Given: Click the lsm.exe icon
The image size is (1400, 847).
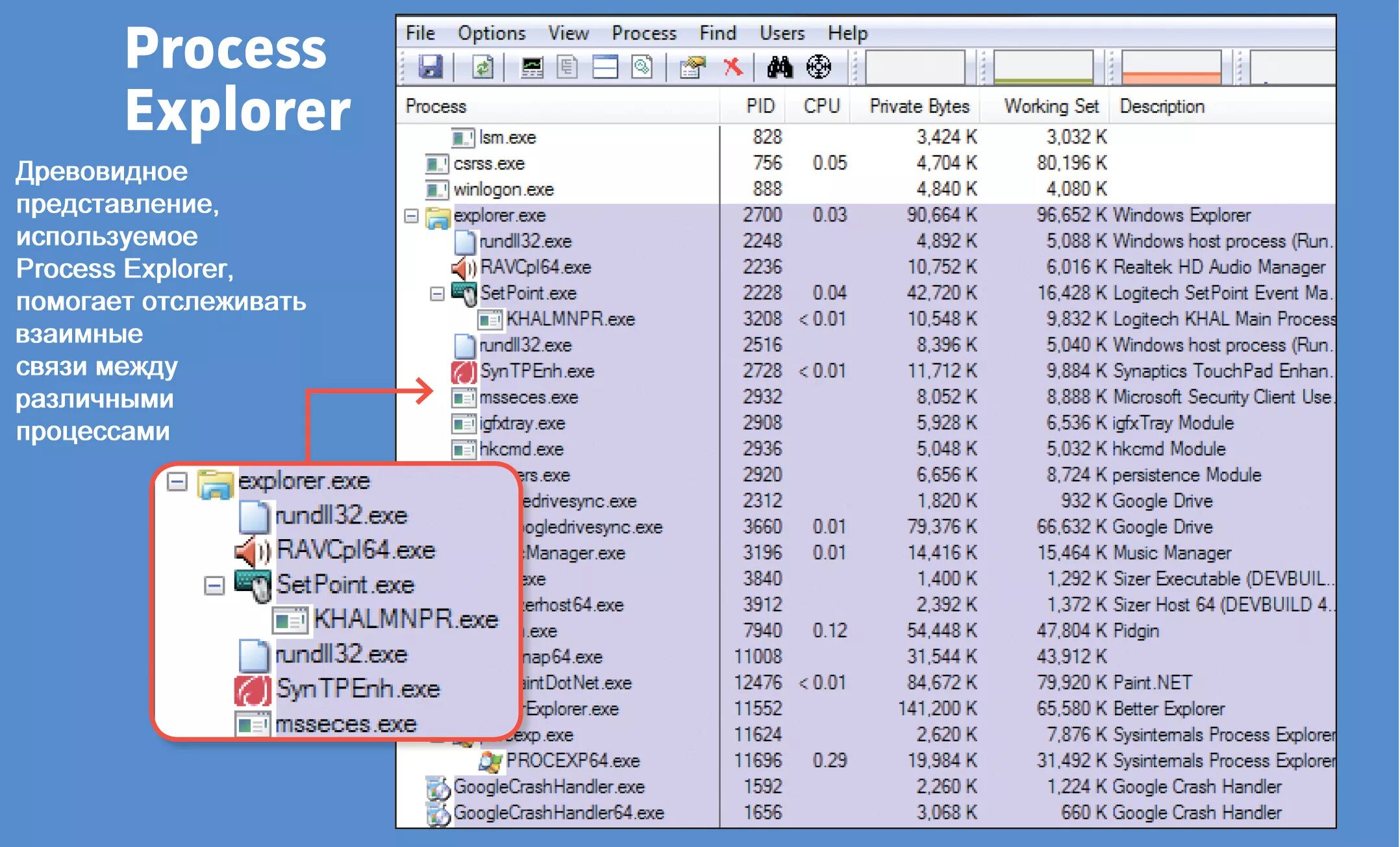Looking at the screenshot, I should coord(463,138).
